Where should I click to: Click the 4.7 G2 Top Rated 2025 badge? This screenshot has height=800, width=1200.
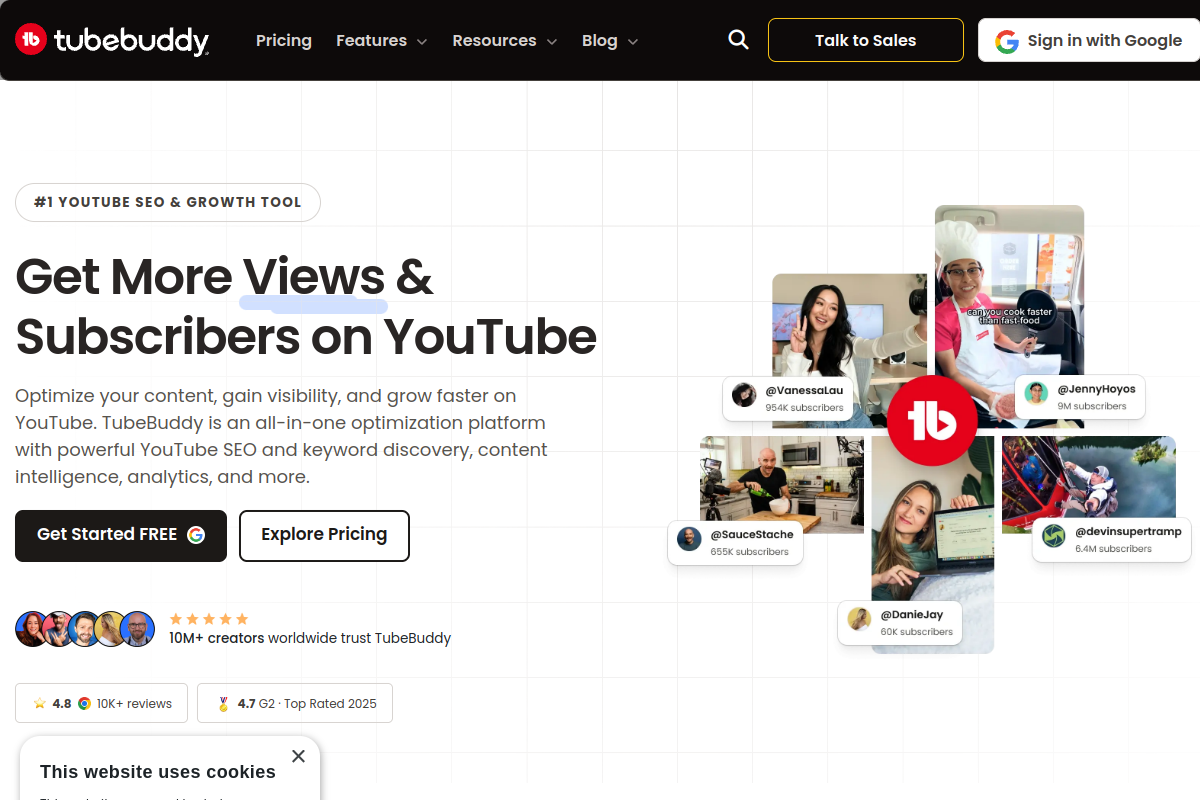(x=295, y=703)
